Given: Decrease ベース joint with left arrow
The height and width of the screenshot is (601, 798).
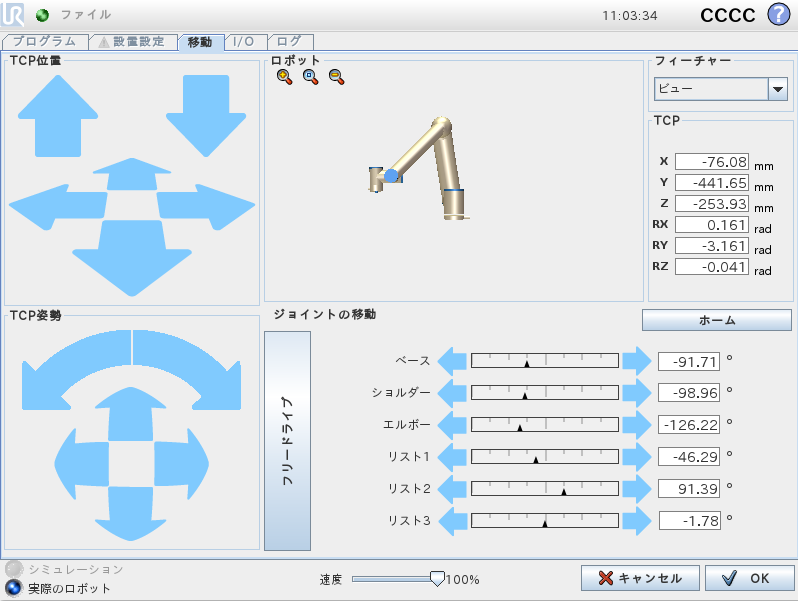Looking at the screenshot, I should tap(452, 361).
